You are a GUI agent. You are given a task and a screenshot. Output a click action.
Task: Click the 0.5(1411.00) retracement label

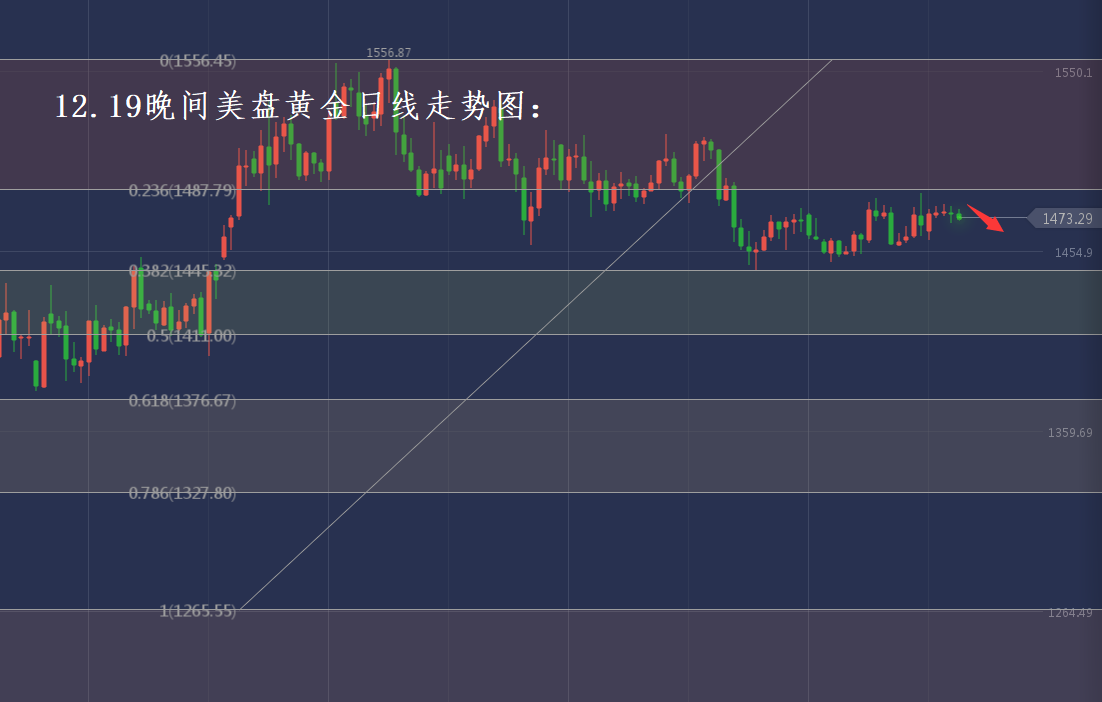191,336
